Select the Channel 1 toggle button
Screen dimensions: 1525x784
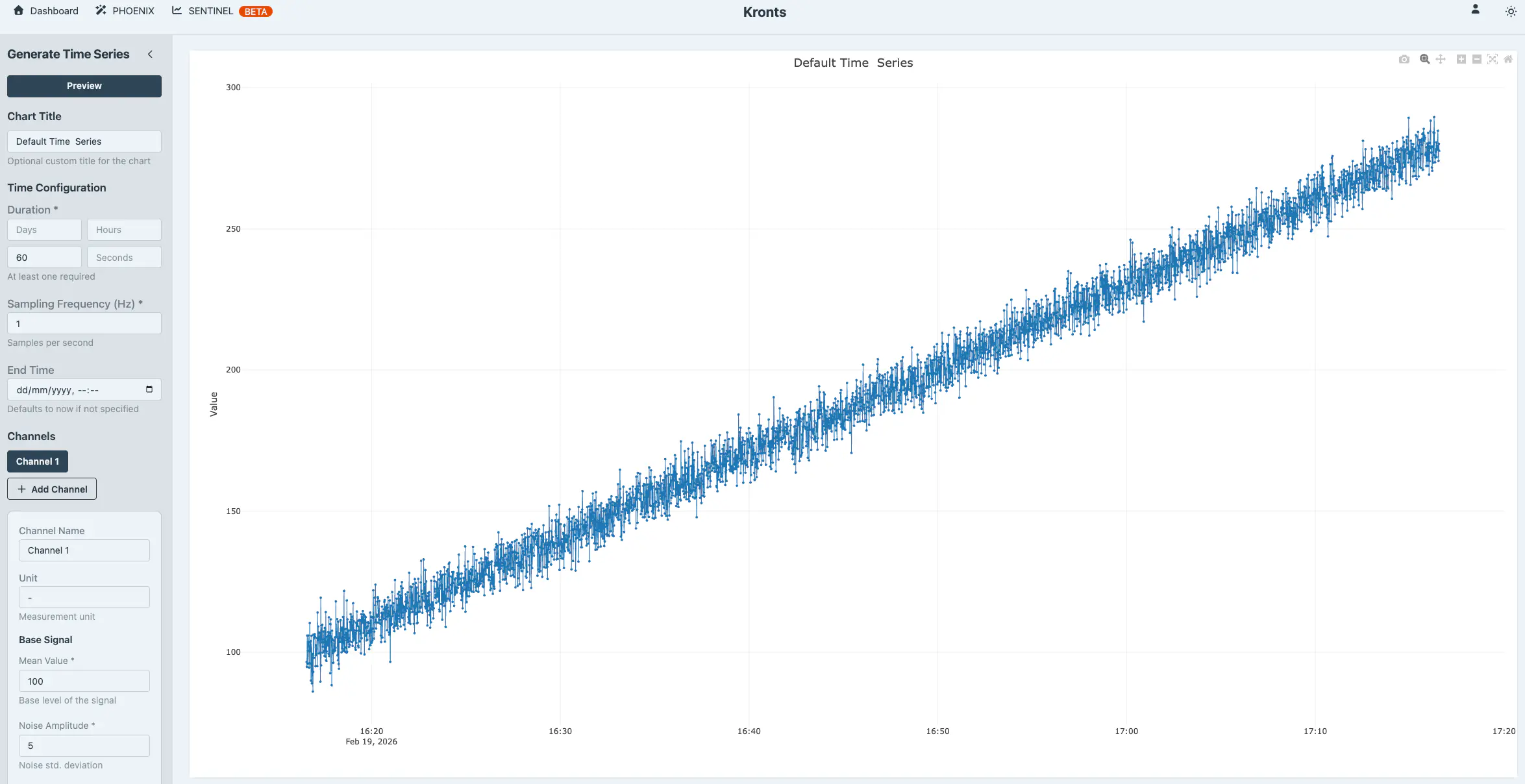coord(37,461)
